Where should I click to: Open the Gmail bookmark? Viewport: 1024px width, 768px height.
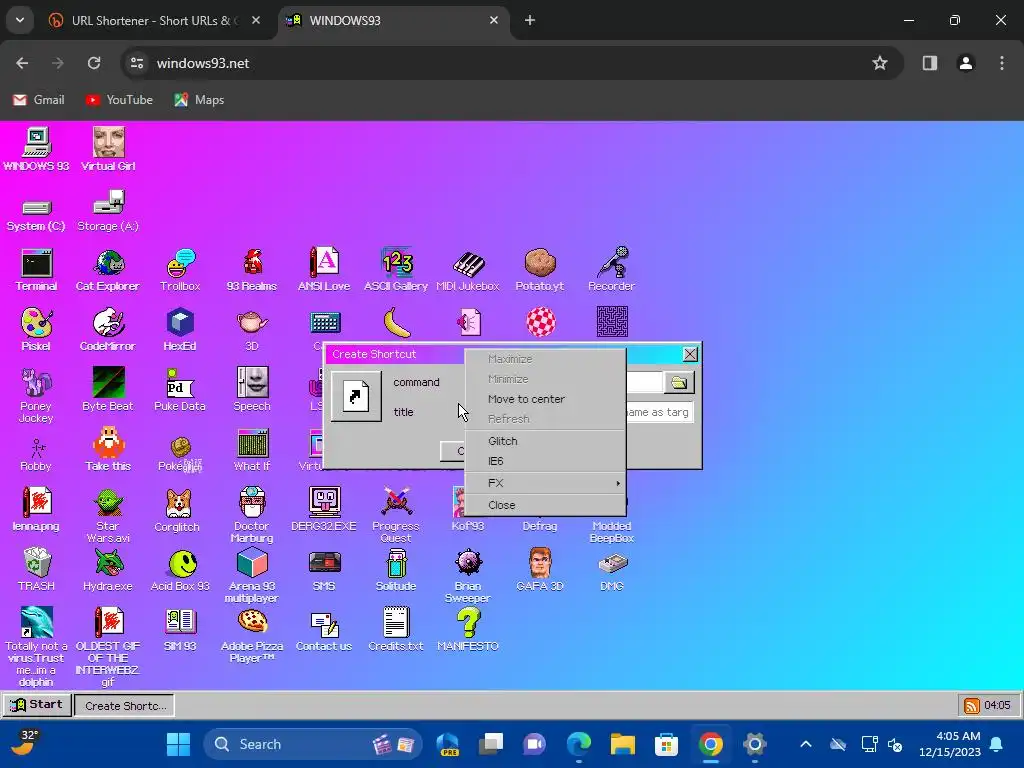click(39, 100)
